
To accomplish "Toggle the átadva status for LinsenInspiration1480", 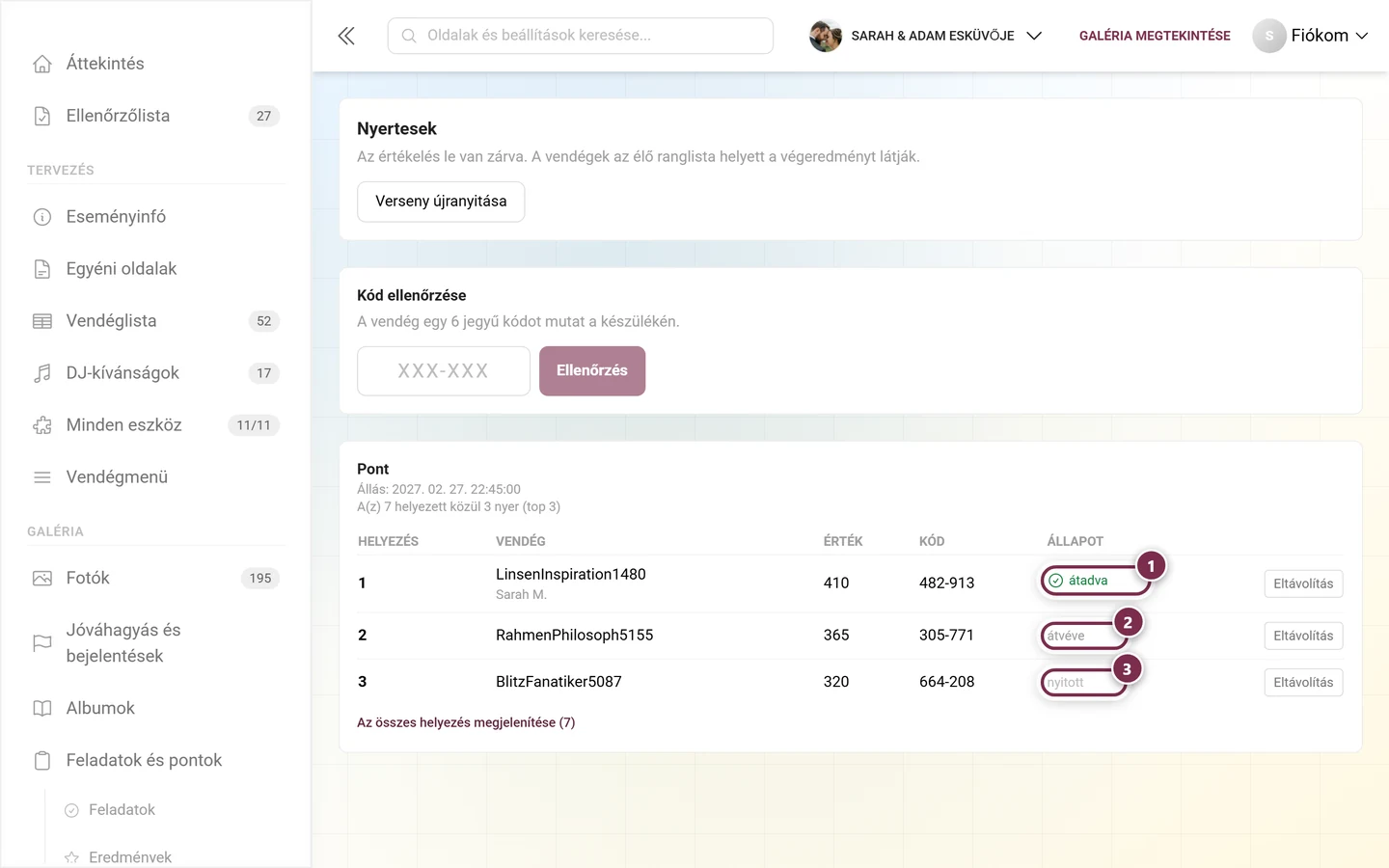I will (1096, 581).
